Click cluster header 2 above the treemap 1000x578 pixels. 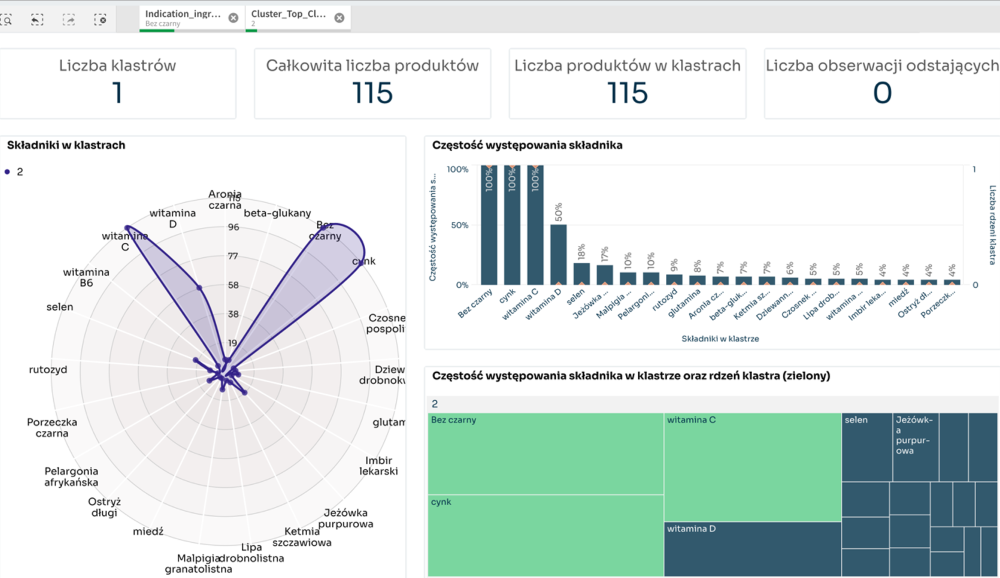(x=435, y=404)
